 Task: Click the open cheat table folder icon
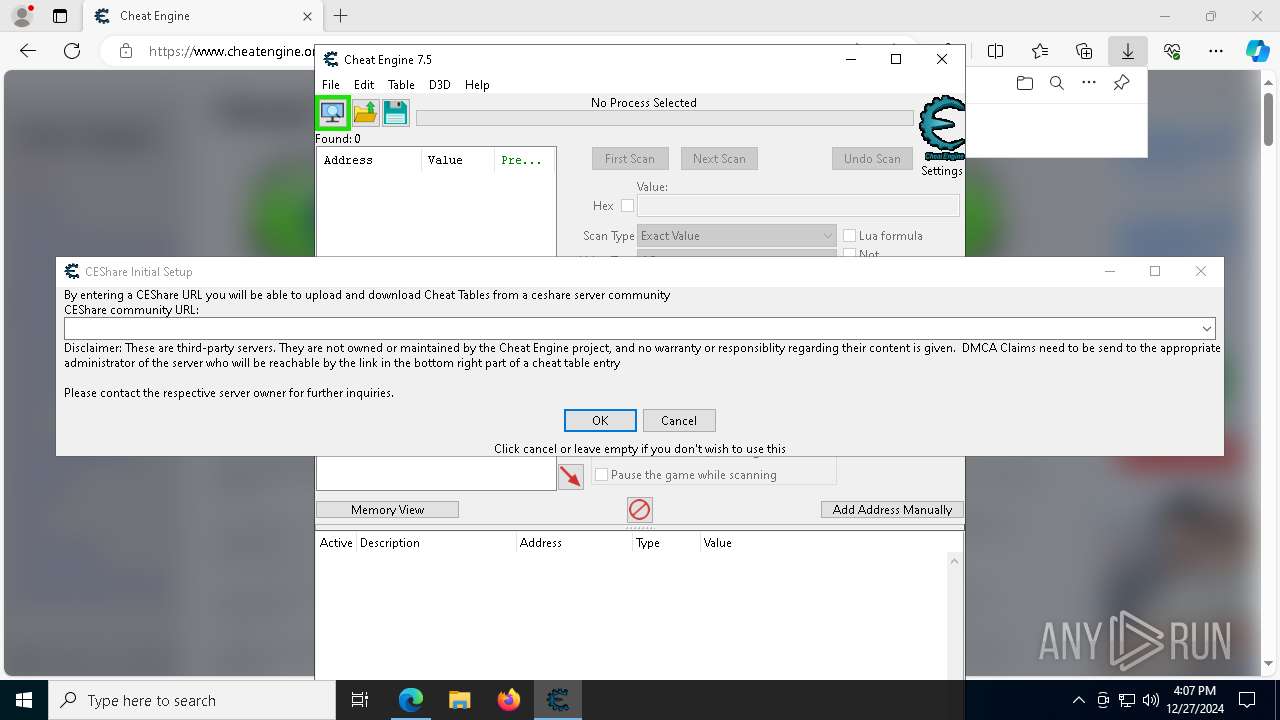tap(365, 113)
